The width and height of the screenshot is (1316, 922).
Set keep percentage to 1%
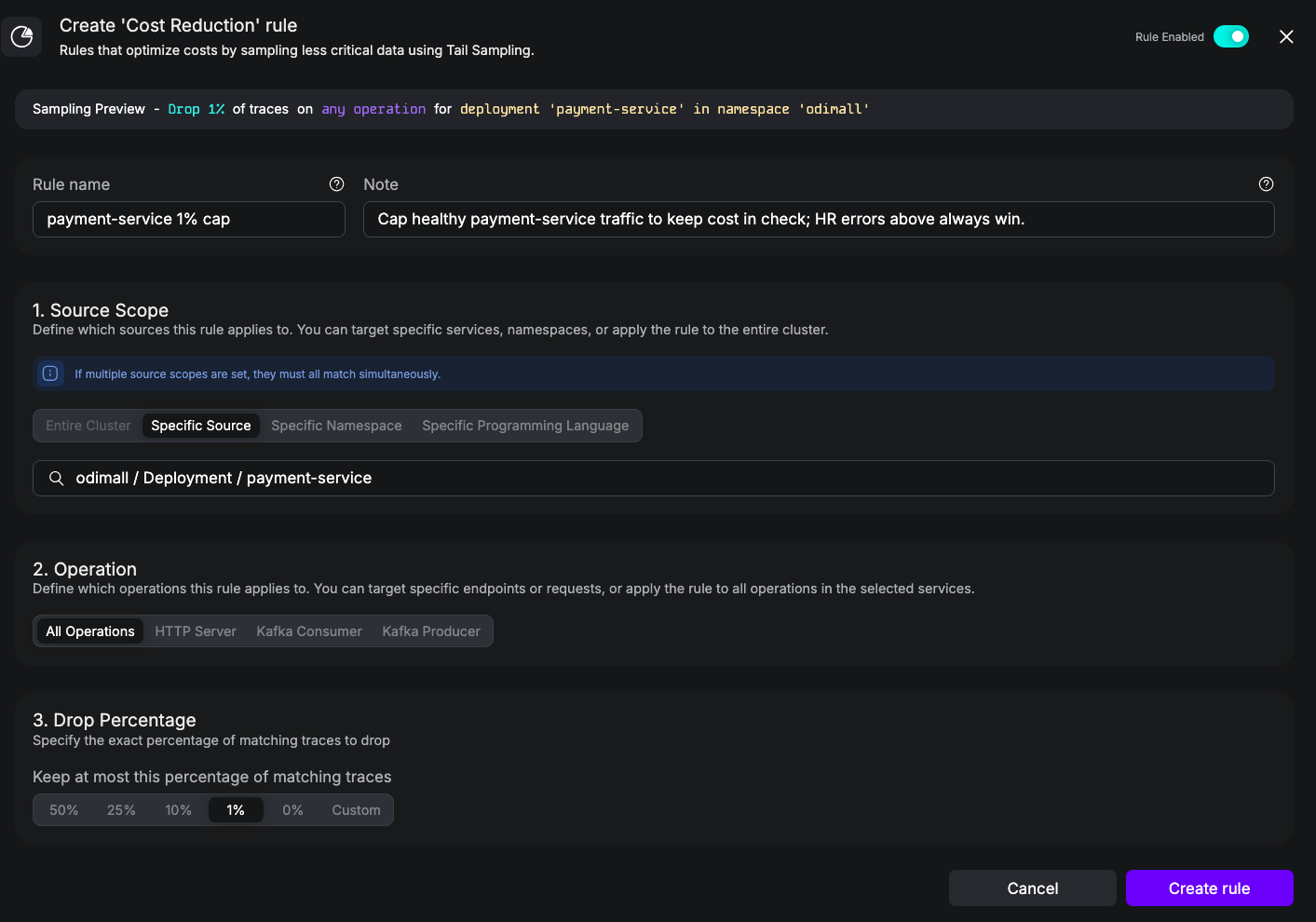click(x=236, y=810)
